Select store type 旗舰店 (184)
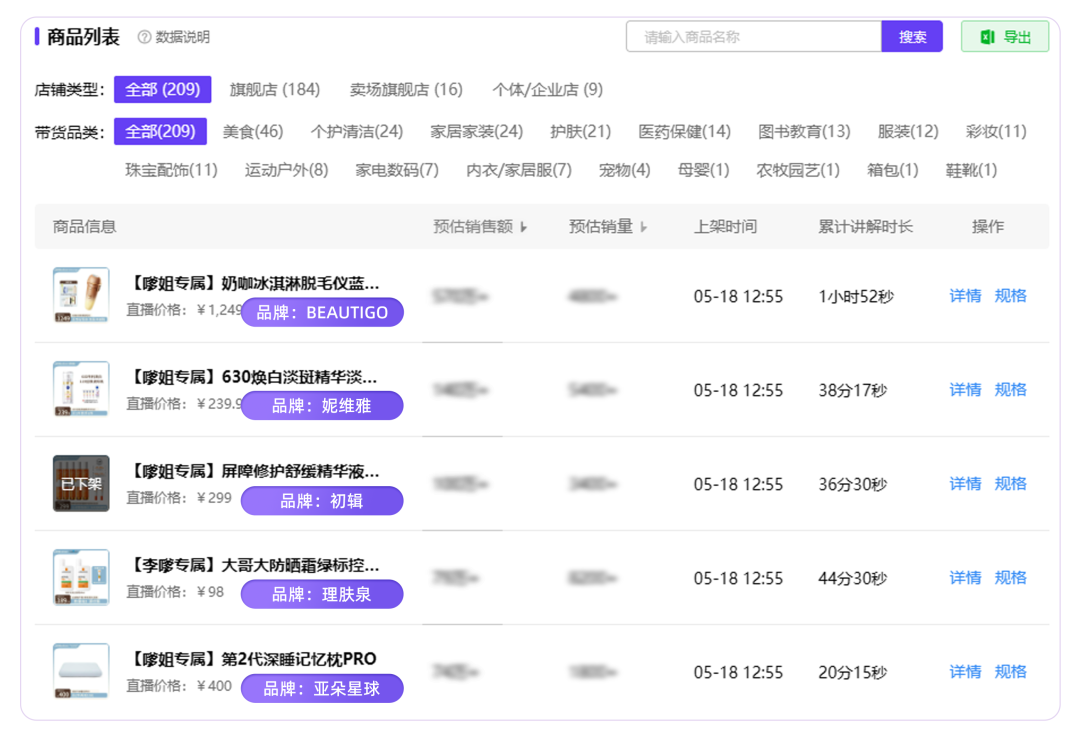The height and width of the screenshot is (745, 1080). [x=275, y=90]
